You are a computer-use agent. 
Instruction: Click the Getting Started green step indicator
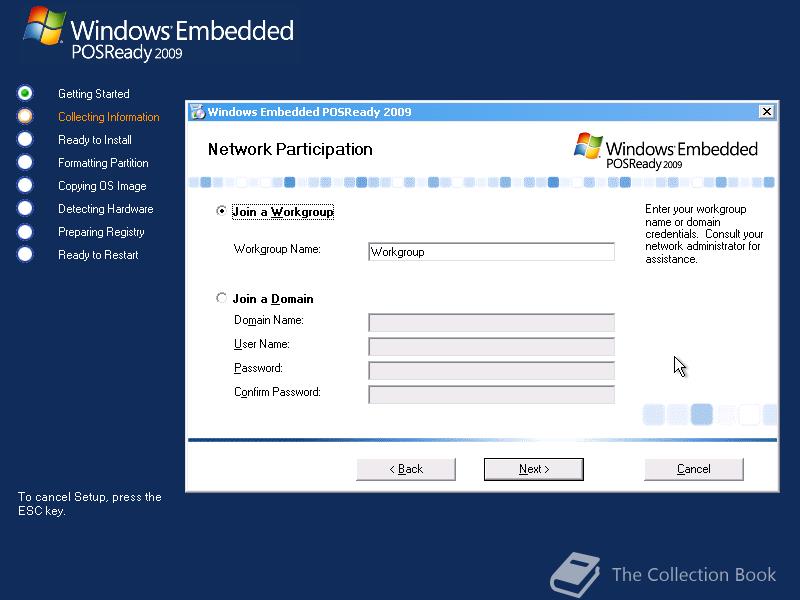pos(25,93)
